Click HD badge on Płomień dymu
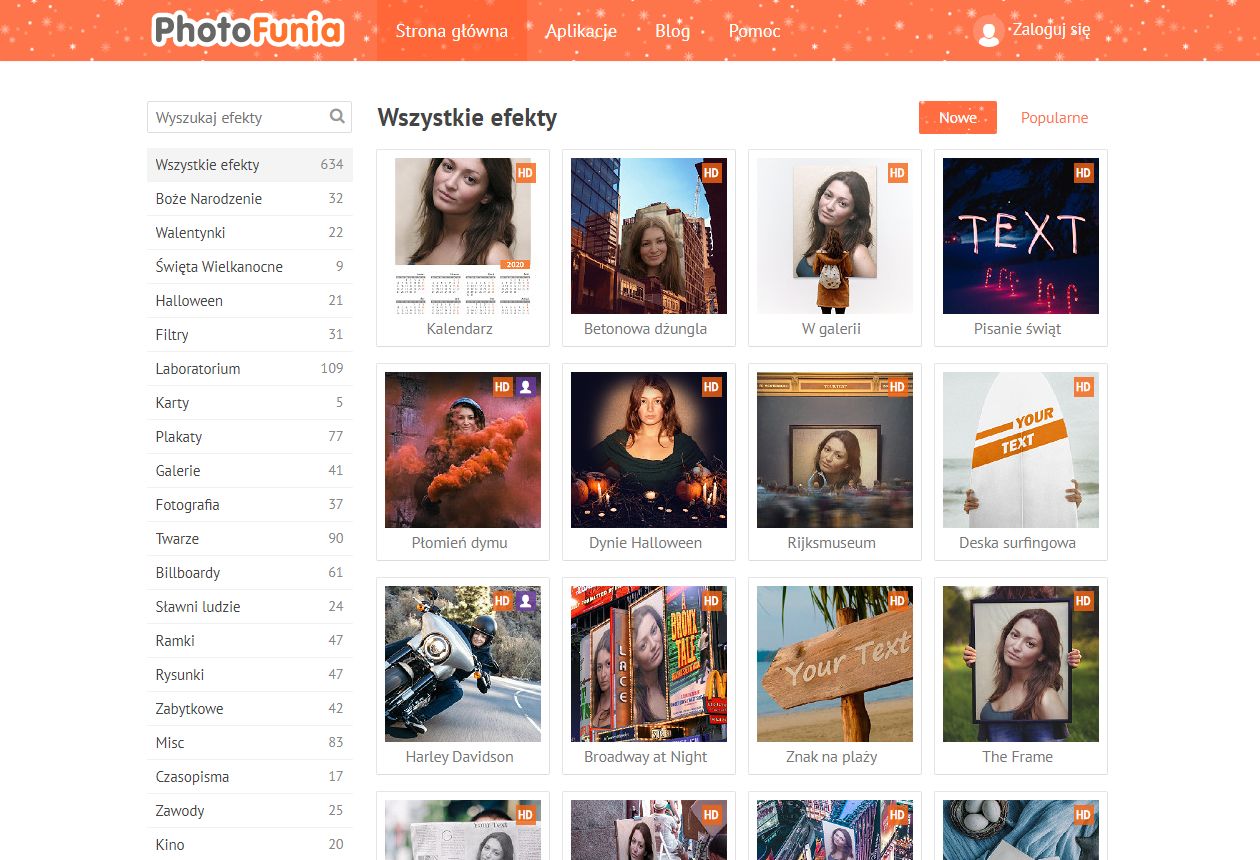The height and width of the screenshot is (860, 1260). 503,387
